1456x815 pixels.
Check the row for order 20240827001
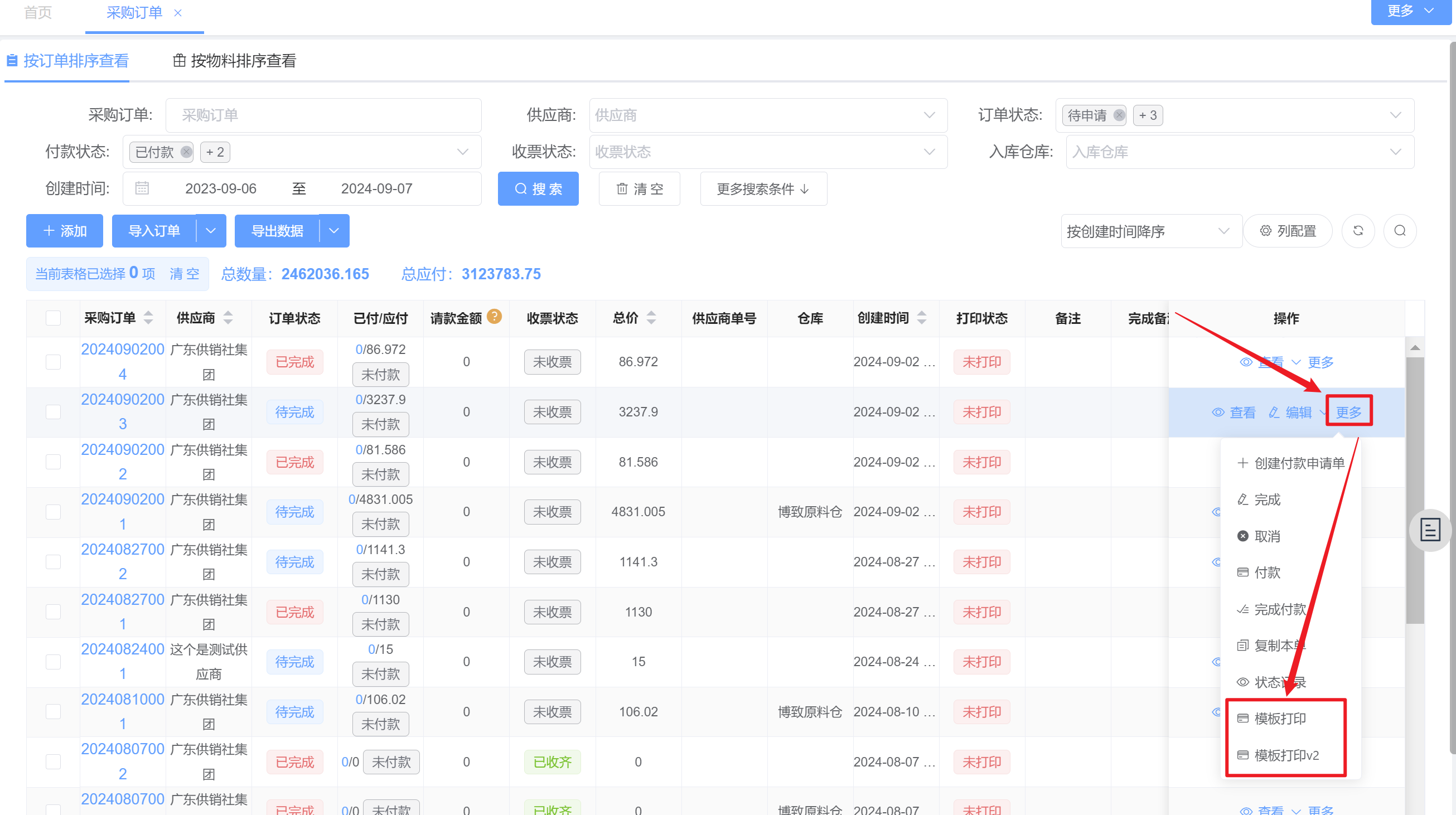[x=53, y=612]
